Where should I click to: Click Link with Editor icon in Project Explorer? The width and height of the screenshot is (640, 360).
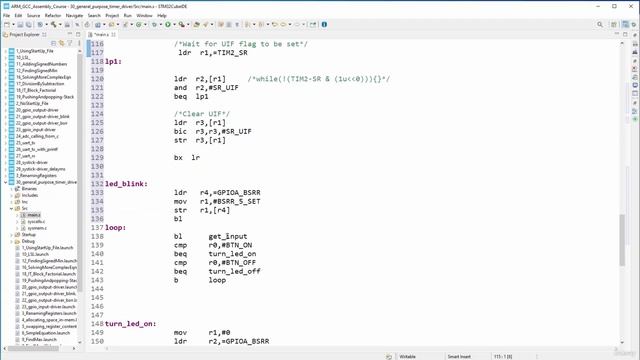62,42
